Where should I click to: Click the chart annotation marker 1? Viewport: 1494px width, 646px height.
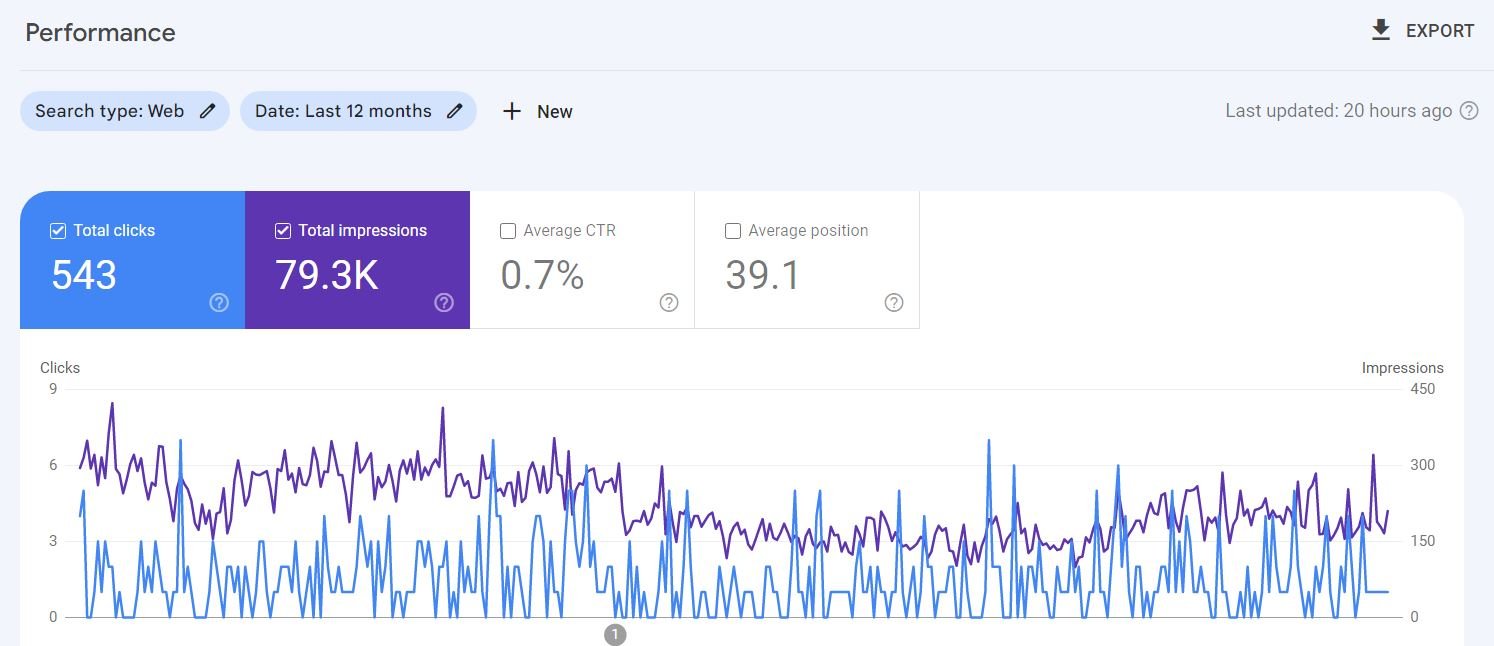(x=615, y=634)
